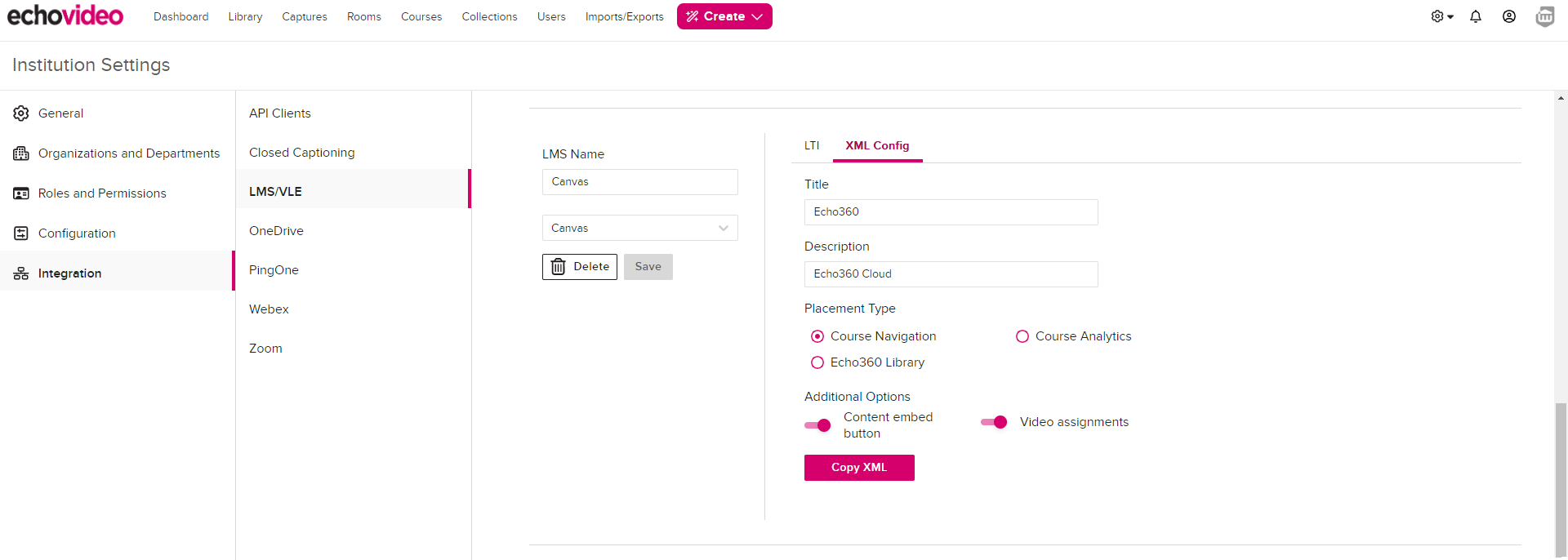Screen dimensions: 1568x560
Task: Open the chat assistant icon
Action: pyautogui.click(x=1545, y=16)
